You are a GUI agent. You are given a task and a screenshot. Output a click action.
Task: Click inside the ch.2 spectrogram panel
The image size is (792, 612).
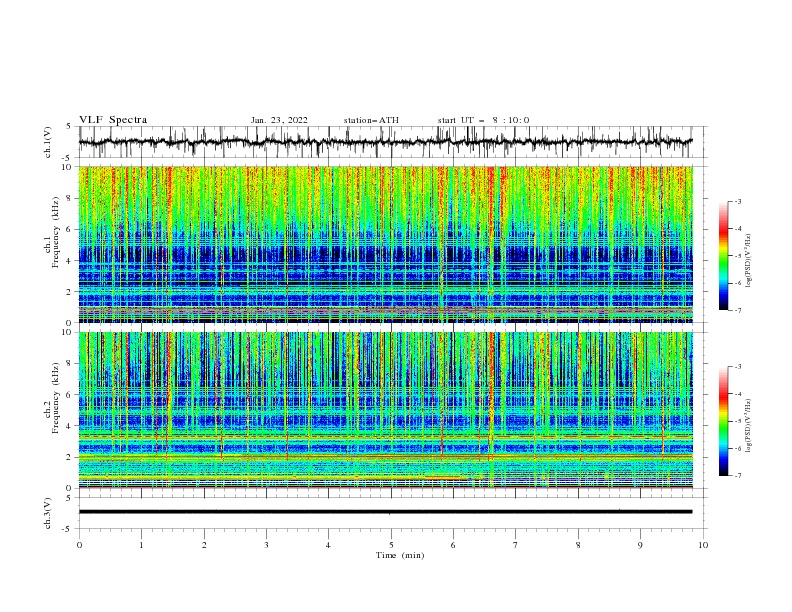pyautogui.click(x=385, y=410)
